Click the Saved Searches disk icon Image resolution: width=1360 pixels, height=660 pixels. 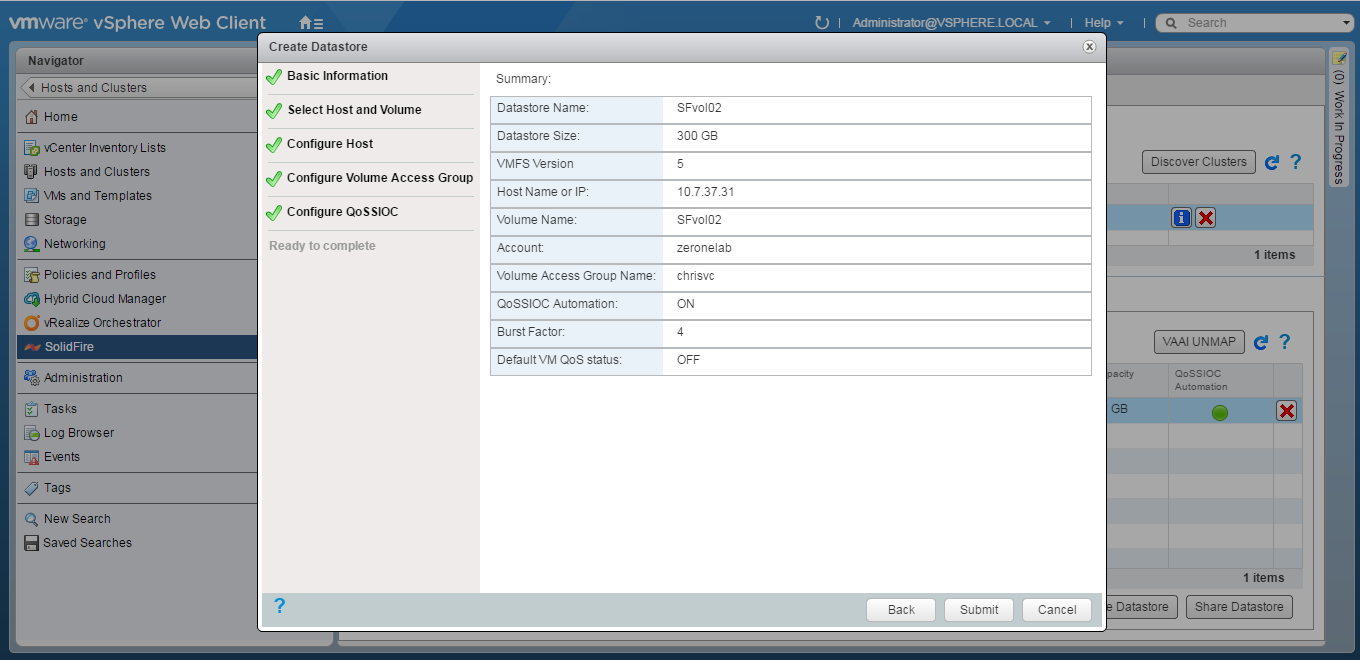click(32, 543)
